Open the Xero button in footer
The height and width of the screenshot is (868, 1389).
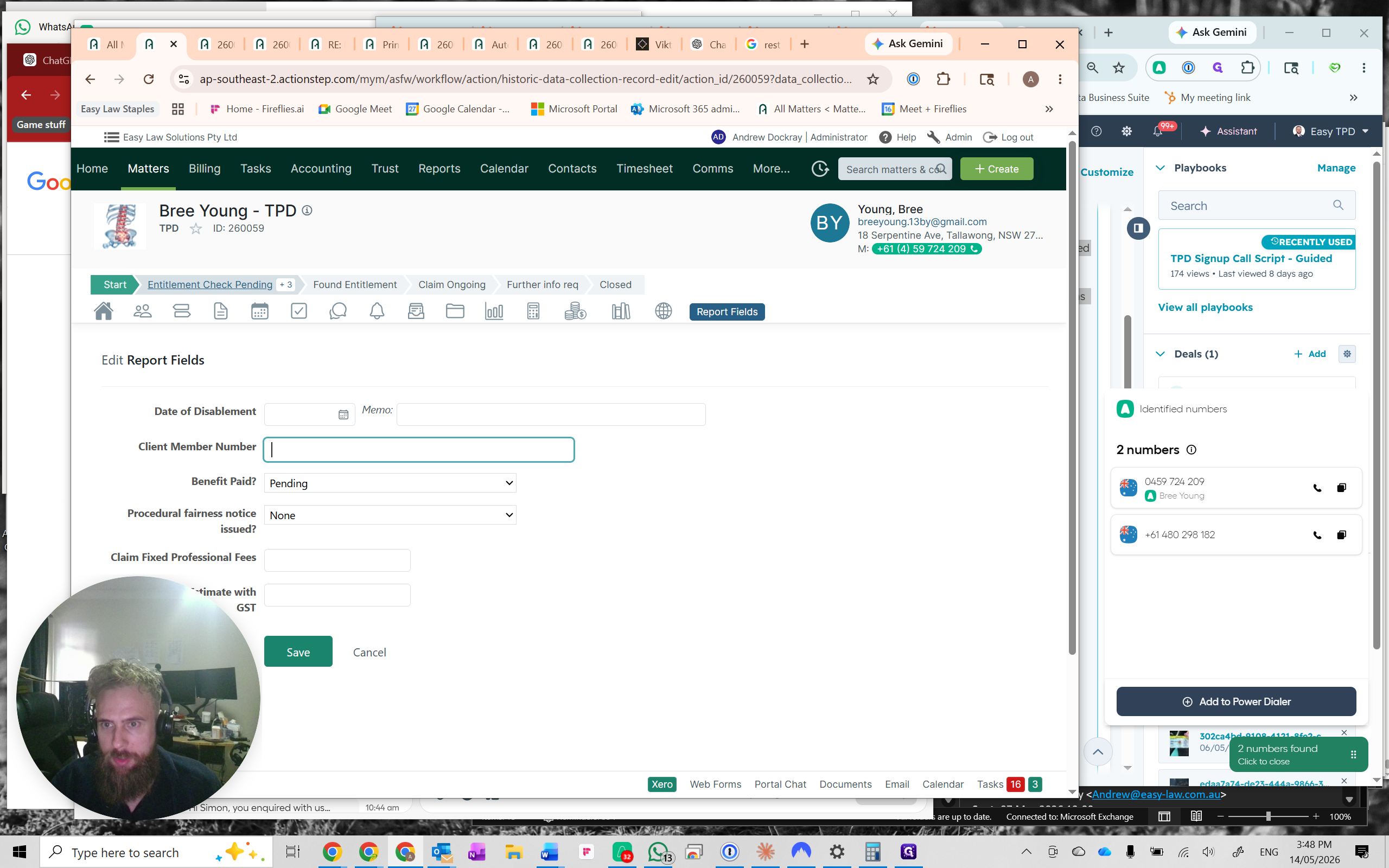tap(662, 784)
